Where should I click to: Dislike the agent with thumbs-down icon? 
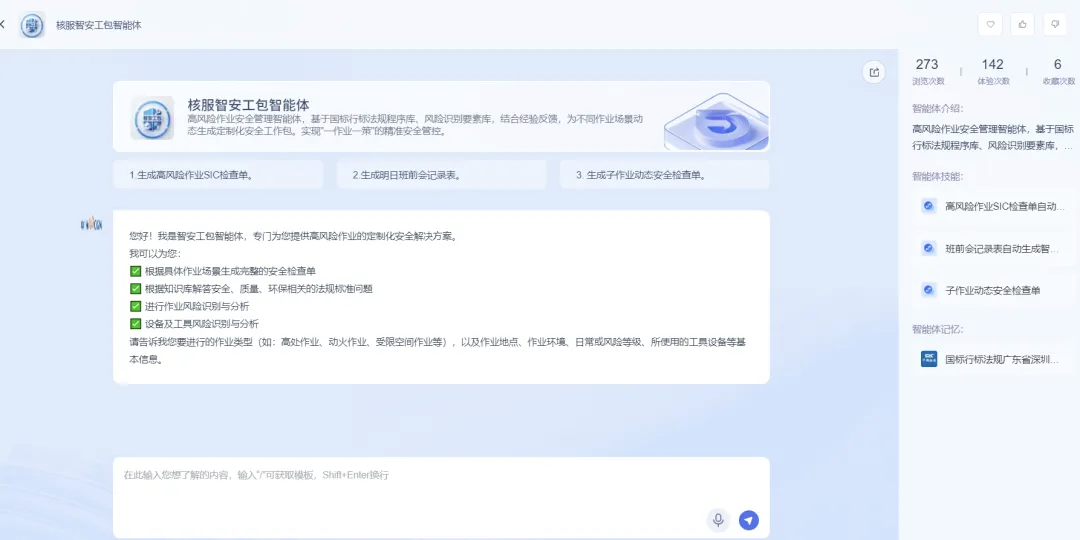click(x=1055, y=24)
